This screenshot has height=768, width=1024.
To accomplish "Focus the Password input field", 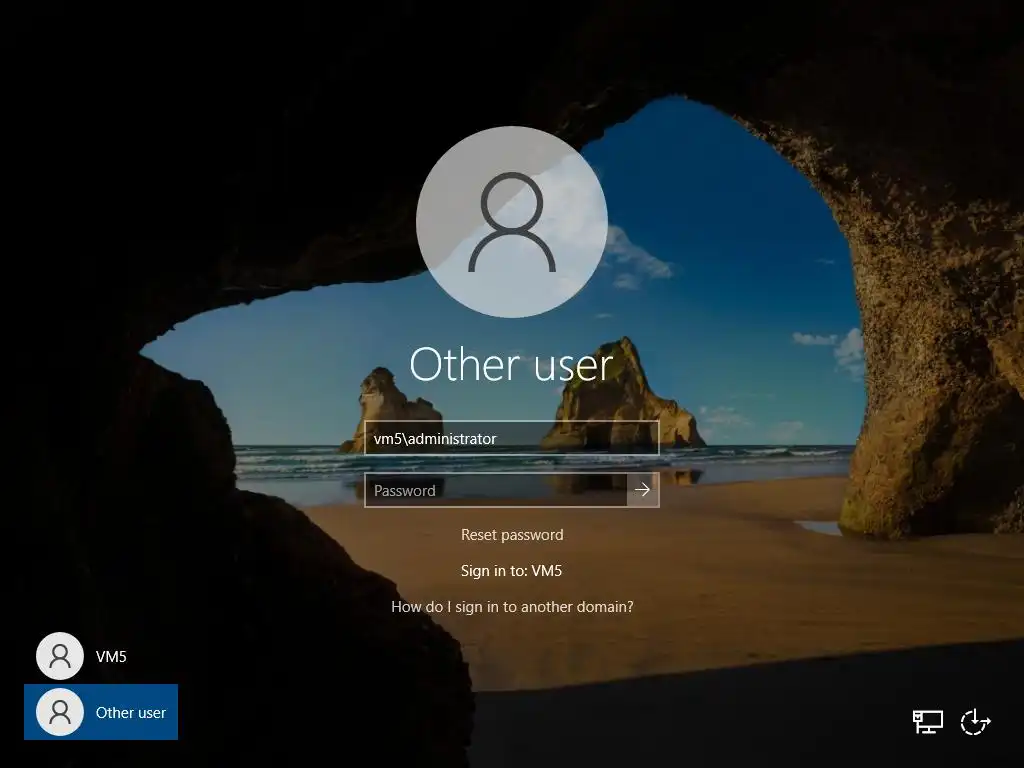I will pos(496,490).
